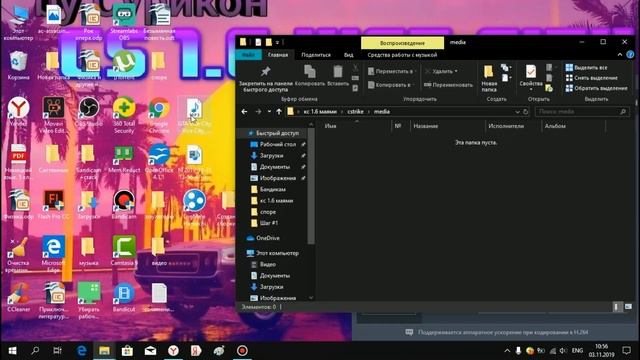Open the Windows Start button
640x360 pixels.
click(x=12, y=351)
